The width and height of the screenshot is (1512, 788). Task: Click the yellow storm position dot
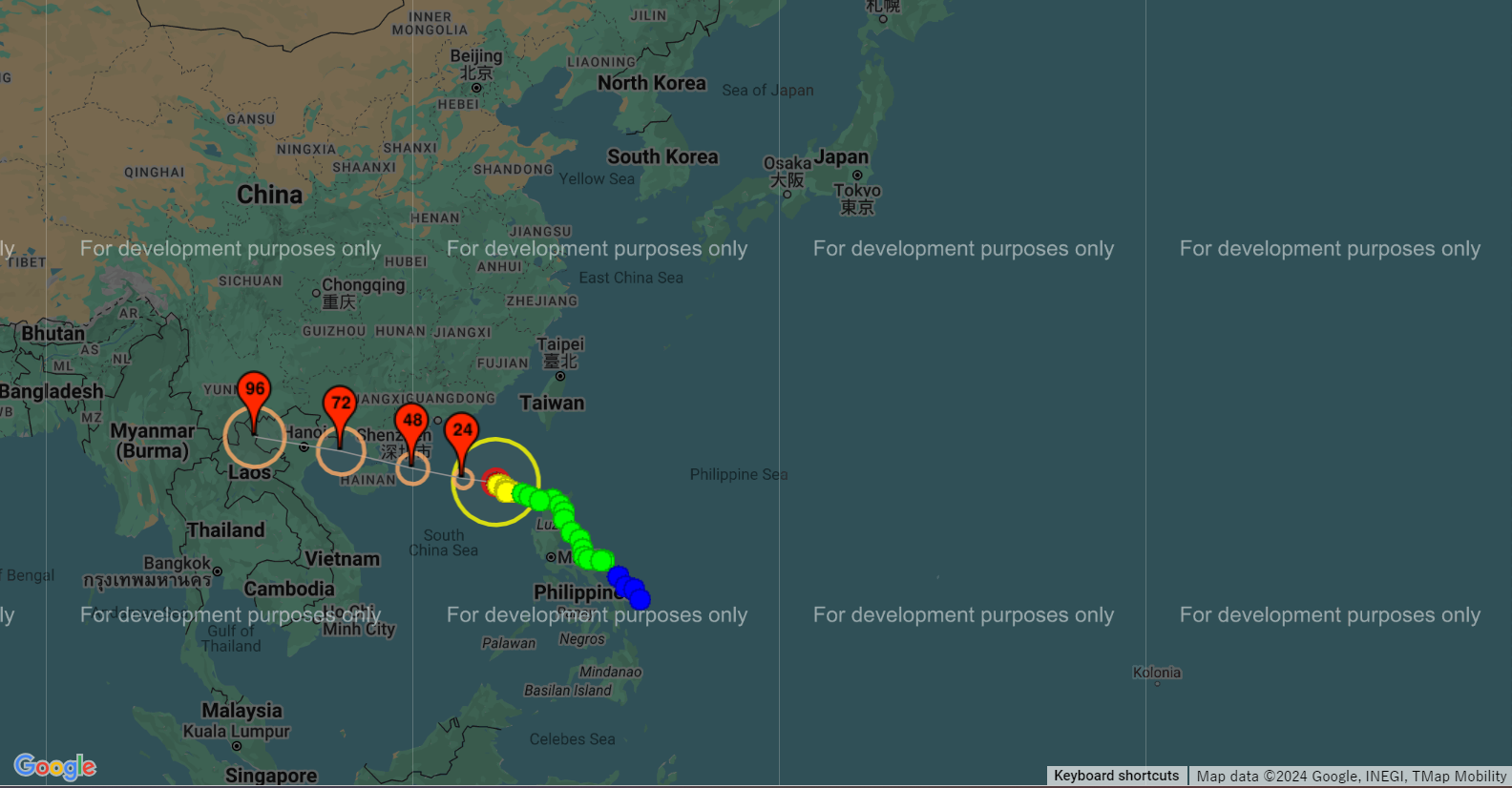pyautogui.click(x=505, y=491)
